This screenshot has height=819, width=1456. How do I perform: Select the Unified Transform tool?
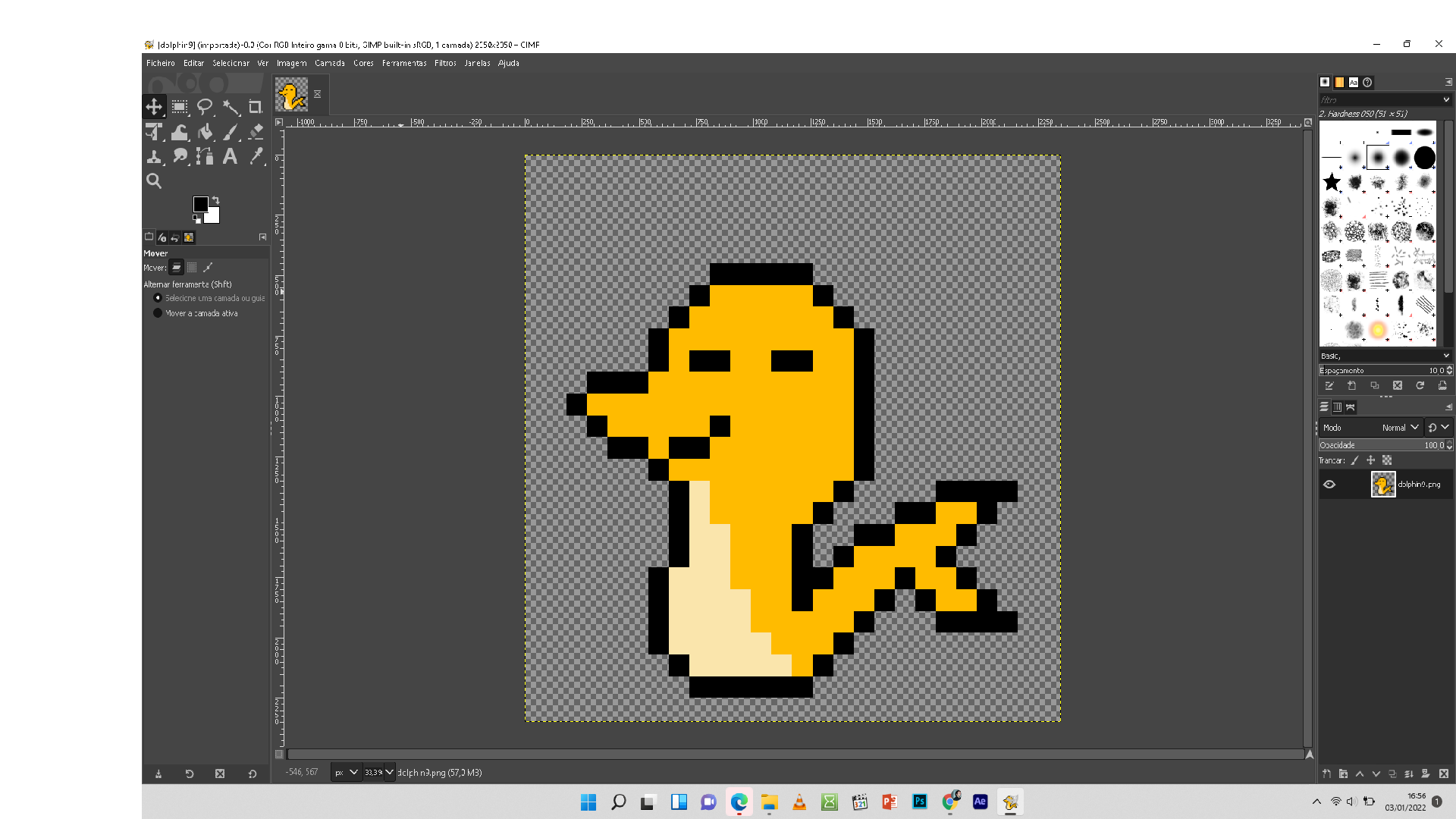click(x=154, y=132)
